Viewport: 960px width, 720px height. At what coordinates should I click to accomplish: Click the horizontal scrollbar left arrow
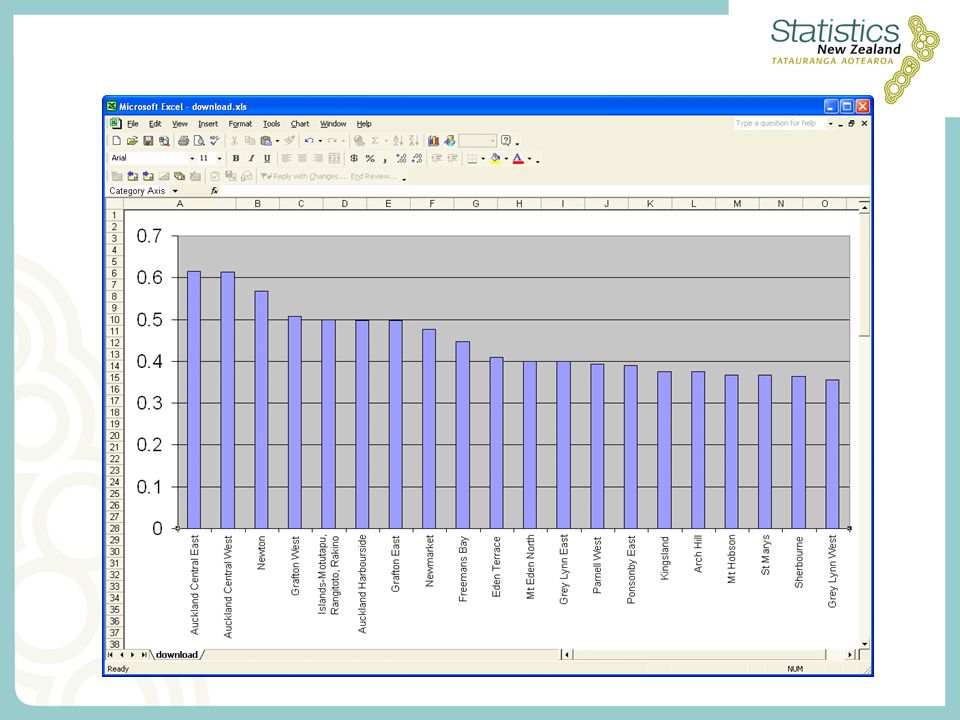pyautogui.click(x=567, y=654)
